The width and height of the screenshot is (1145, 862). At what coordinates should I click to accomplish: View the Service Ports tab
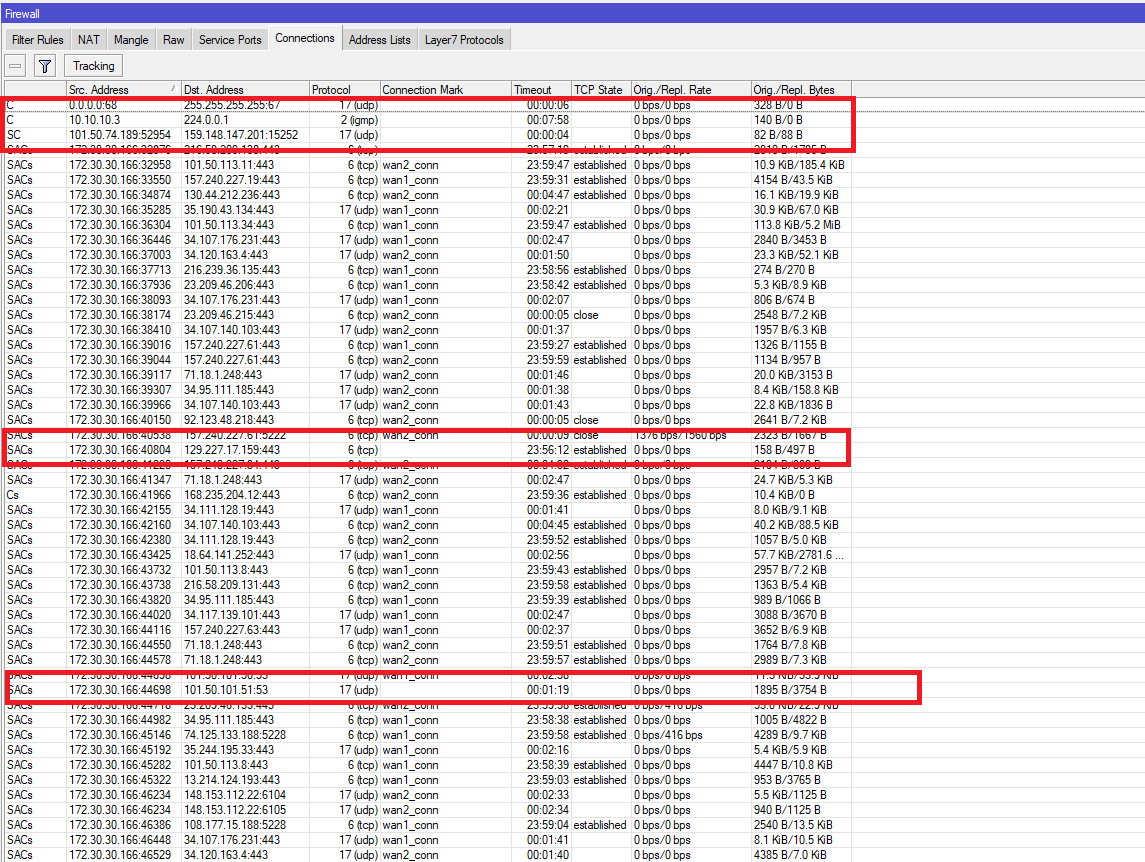[x=229, y=38]
